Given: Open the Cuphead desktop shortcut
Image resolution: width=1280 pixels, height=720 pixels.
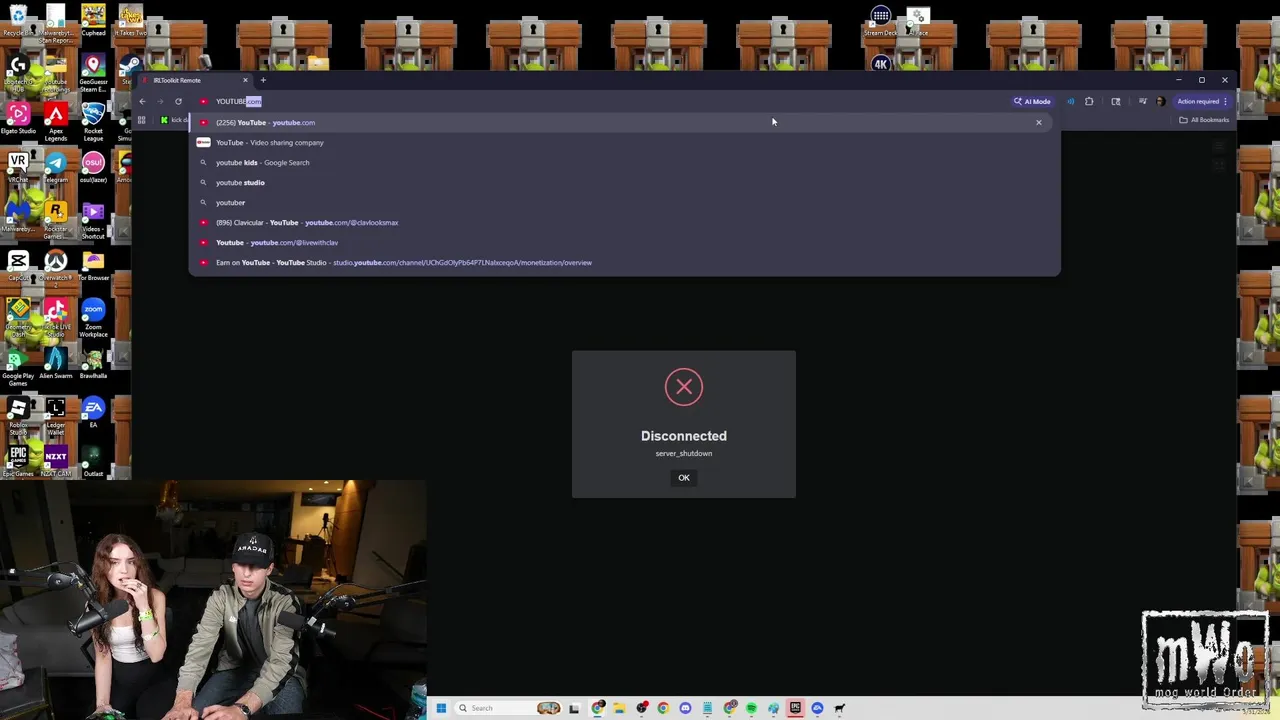Looking at the screenshot, I should click(x=93, y=21).
